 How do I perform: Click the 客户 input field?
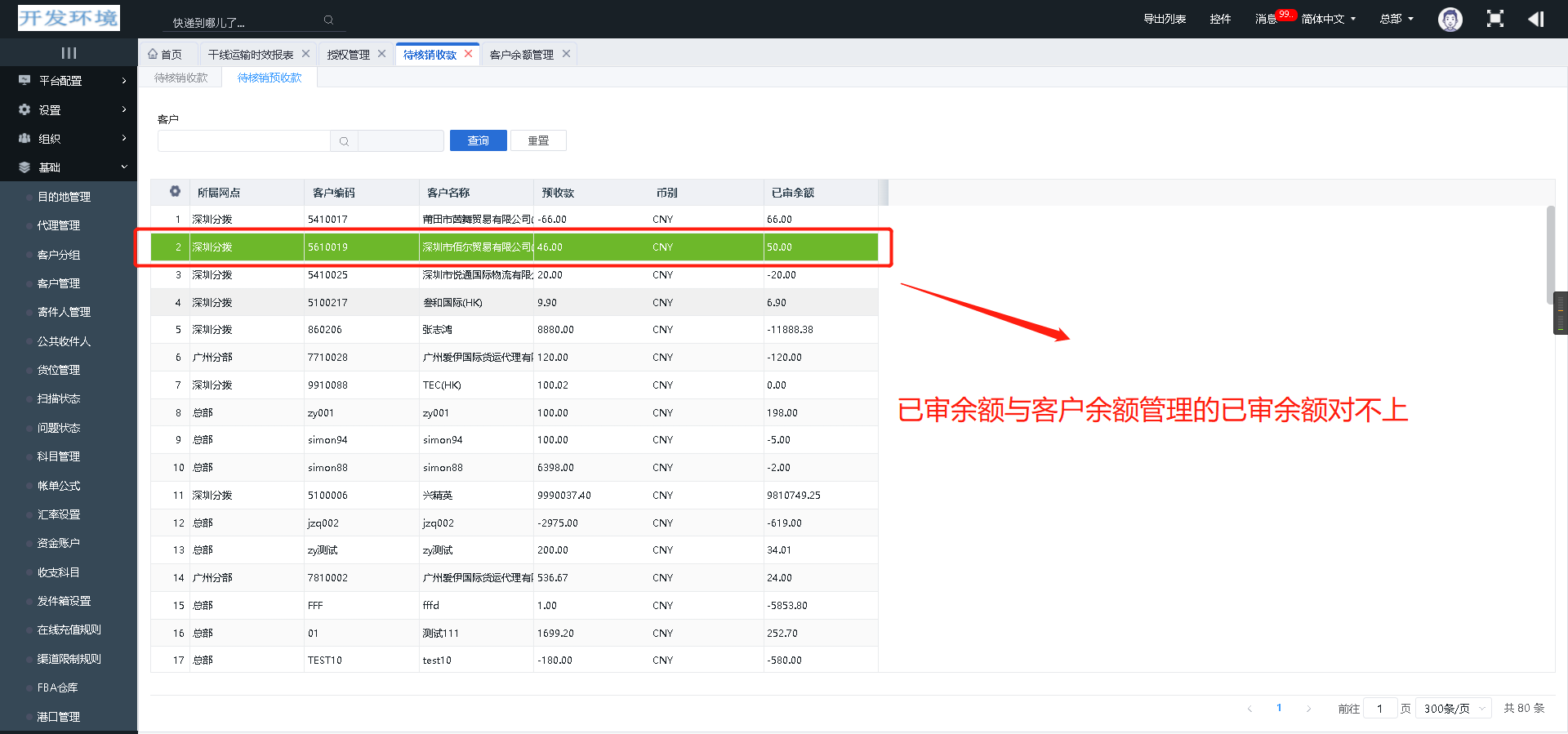[243, 141]
